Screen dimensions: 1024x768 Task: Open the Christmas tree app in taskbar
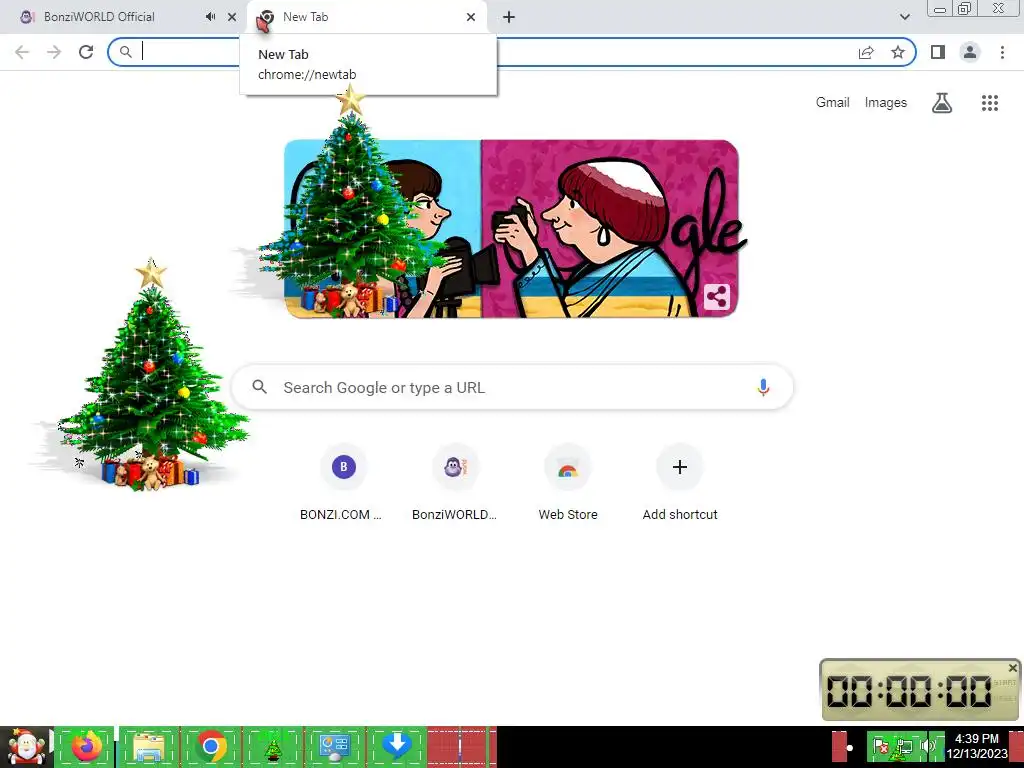273,746
